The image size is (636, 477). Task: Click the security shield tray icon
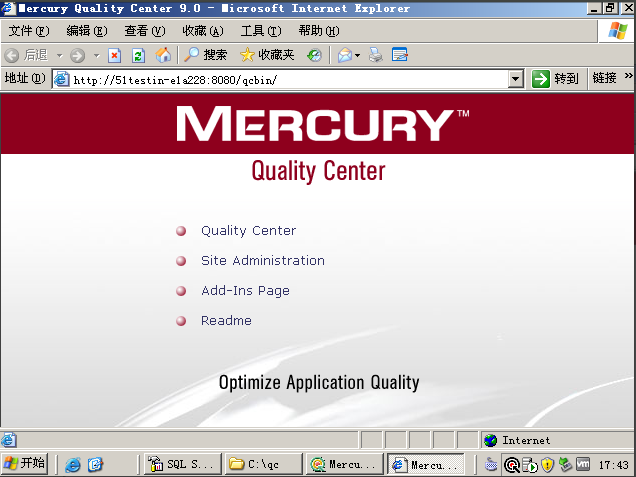pyautogui.click(x=548, y=464)
